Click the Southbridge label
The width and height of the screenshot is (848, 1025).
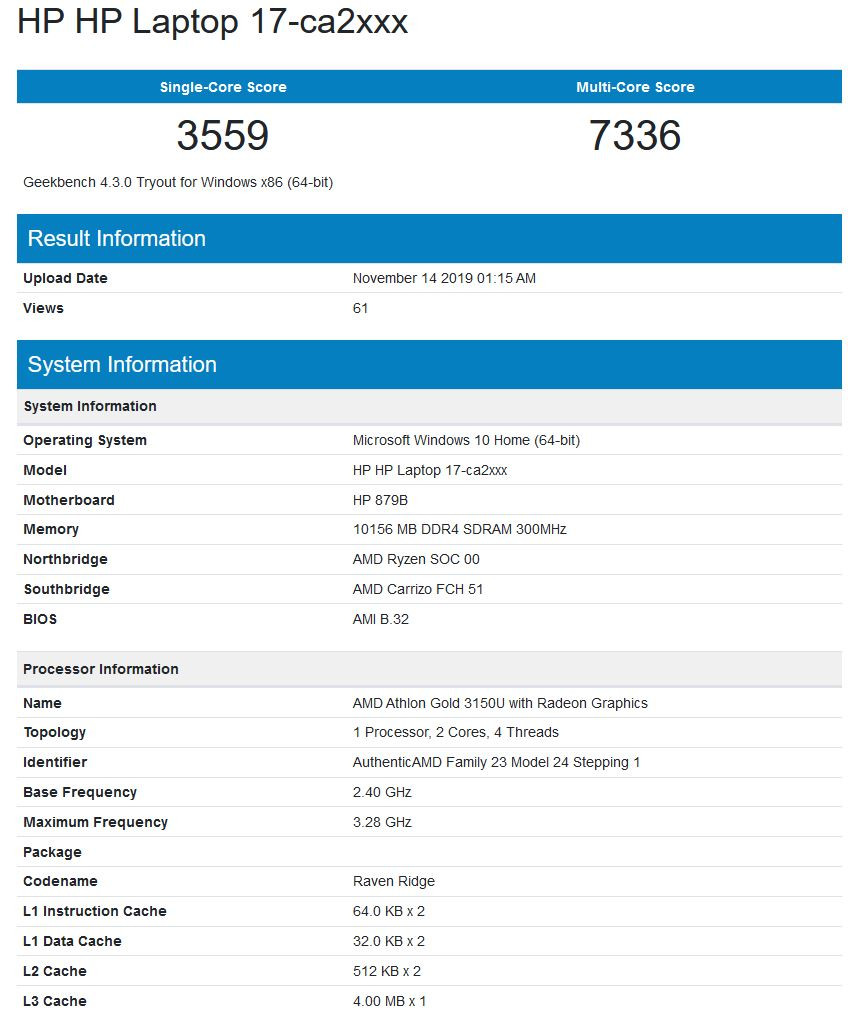pos(67,590)
